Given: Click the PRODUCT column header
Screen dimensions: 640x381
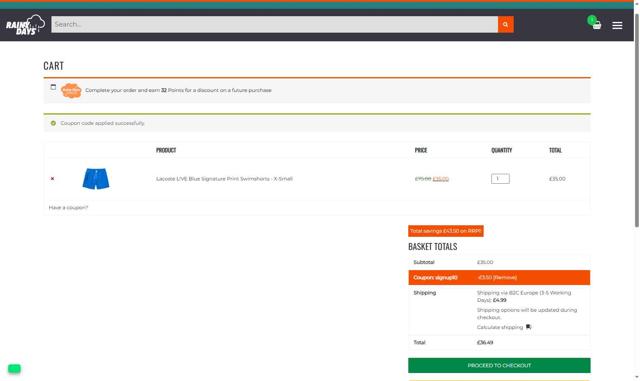Looking at the screenshot, I should [x=166, y=150].
